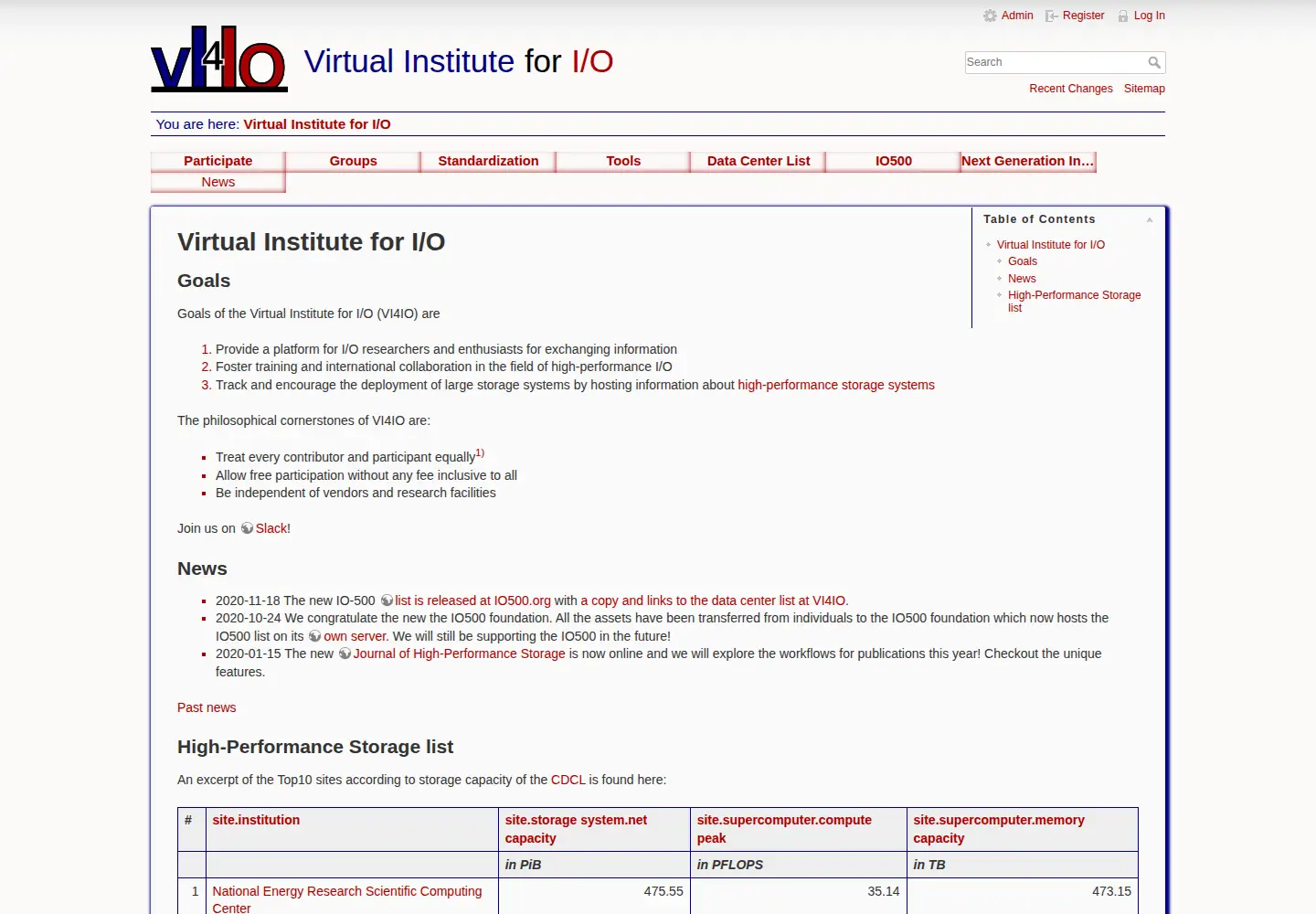This screenshot has height=914, width=1316.
Task: Click the Log In lock icon
Action: [x=1123, y=16]
